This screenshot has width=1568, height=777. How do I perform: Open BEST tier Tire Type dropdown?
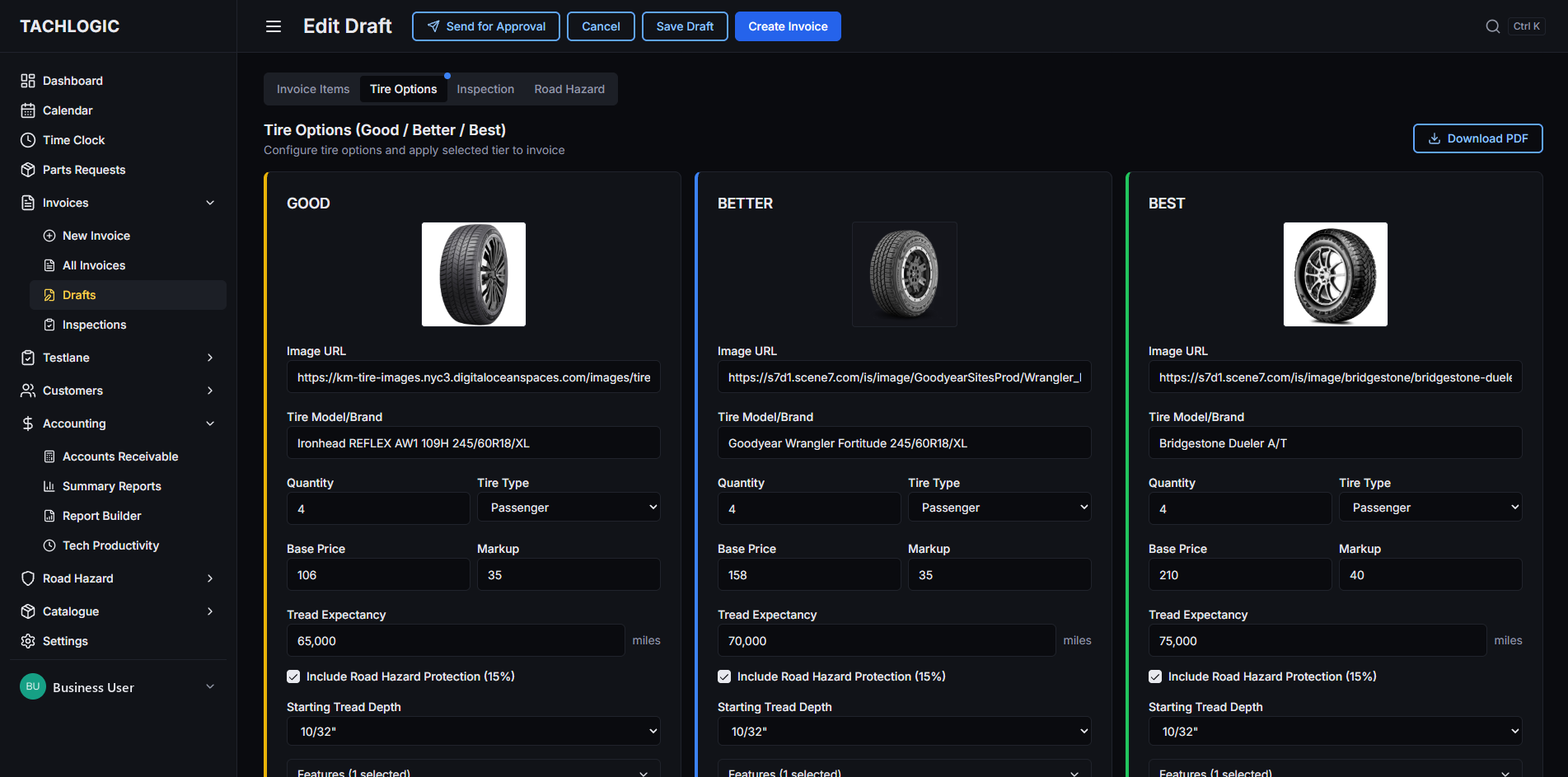1430,508
